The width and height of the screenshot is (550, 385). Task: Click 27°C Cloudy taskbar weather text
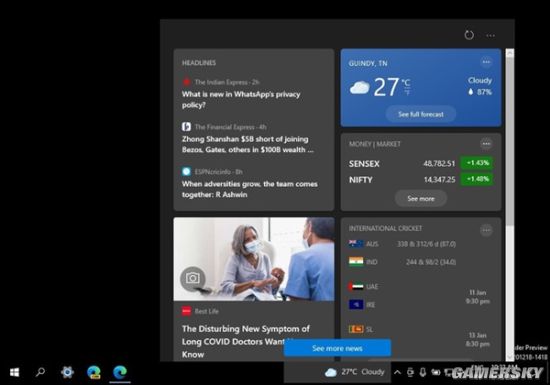click(363, 372)
